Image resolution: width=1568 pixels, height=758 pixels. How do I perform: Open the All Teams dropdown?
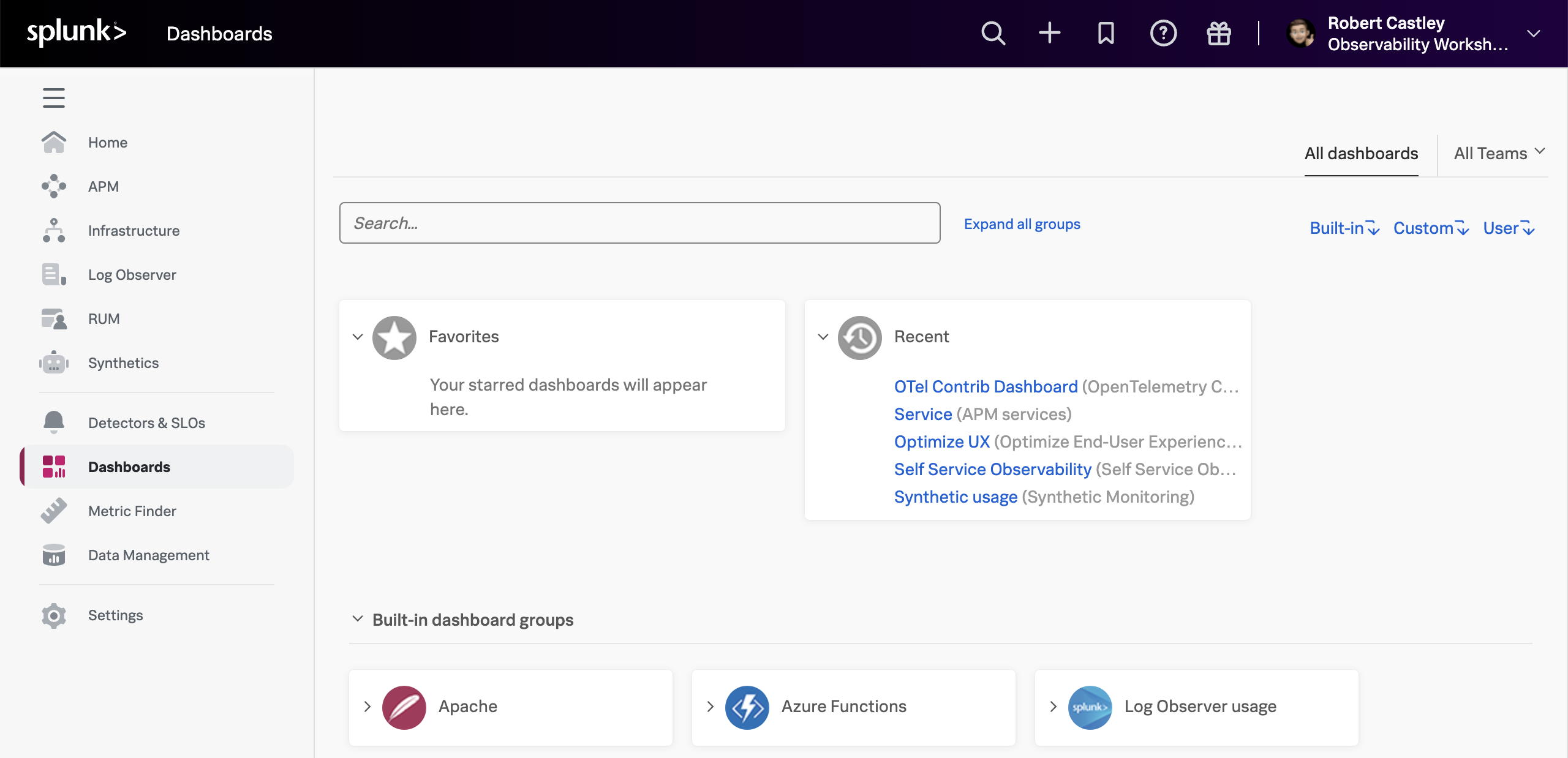pyautogui.click(x=1498, y=153)
